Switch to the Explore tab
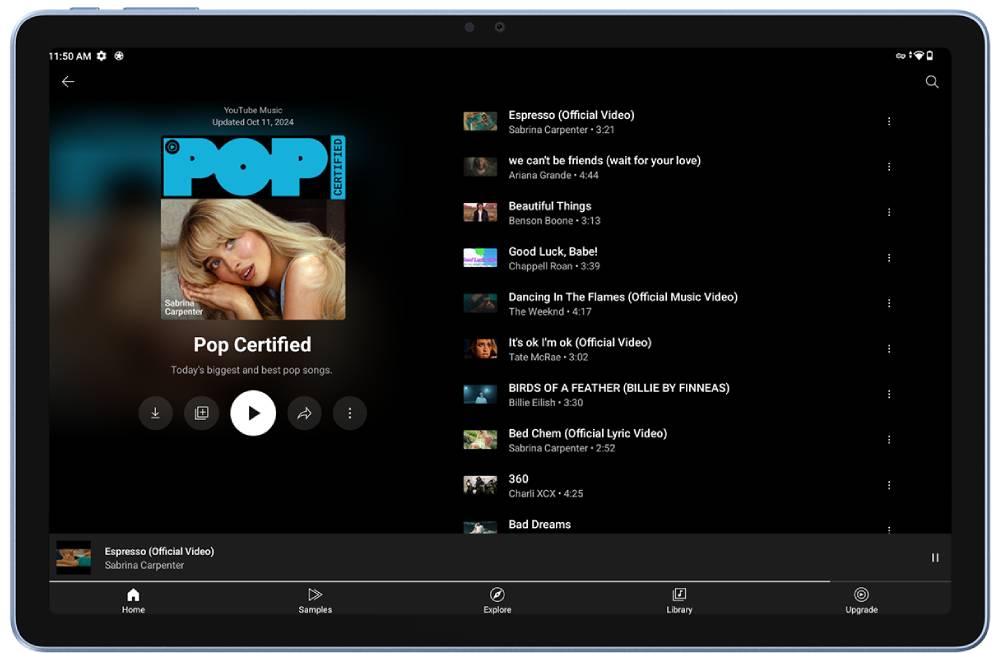This screenshot has height=653, width=1000. [497, 600]
